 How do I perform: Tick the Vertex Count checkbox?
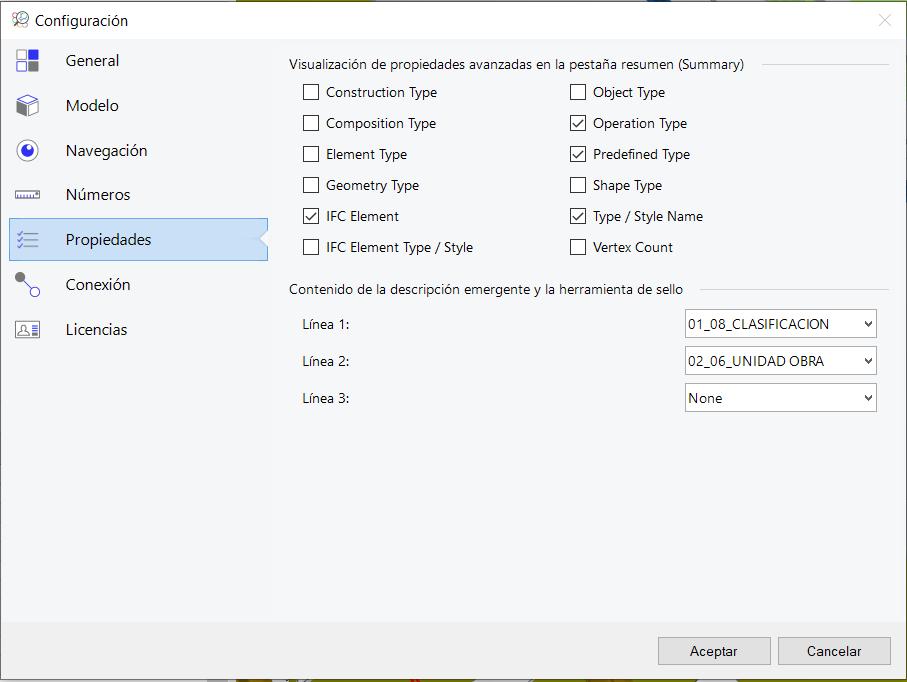pyautogui.click(x=578, y=247)
